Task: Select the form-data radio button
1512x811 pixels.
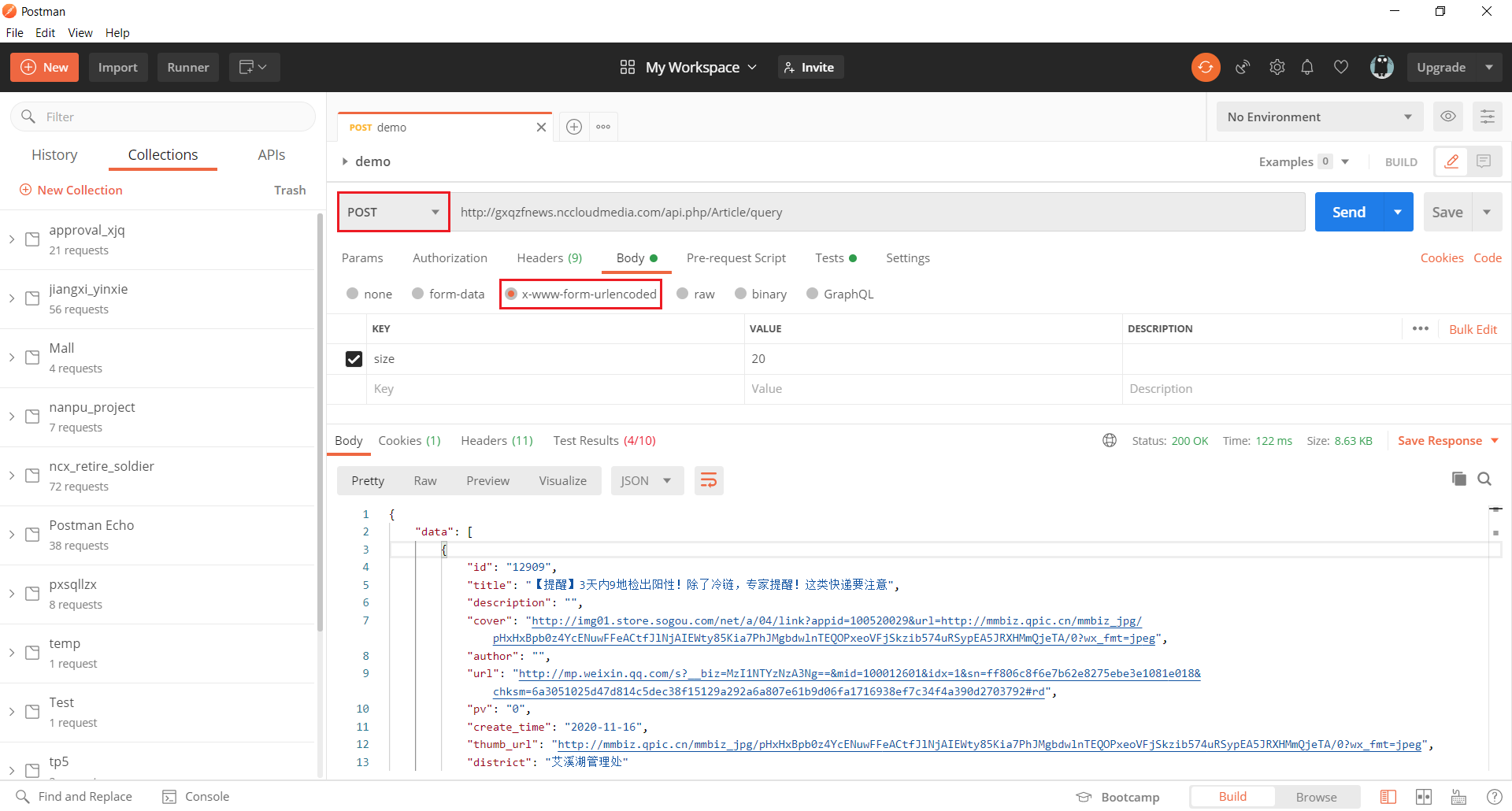Action: pyautogui.click(x=418, y=294)
